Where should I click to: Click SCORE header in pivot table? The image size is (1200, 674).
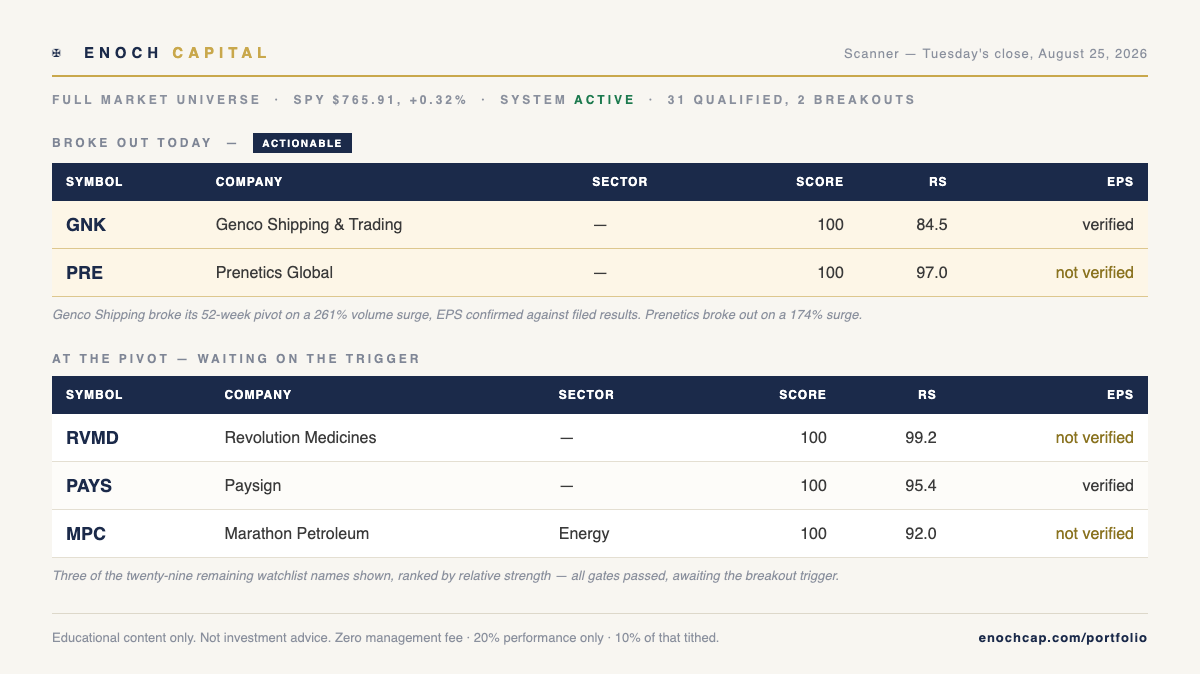[803, 395]
